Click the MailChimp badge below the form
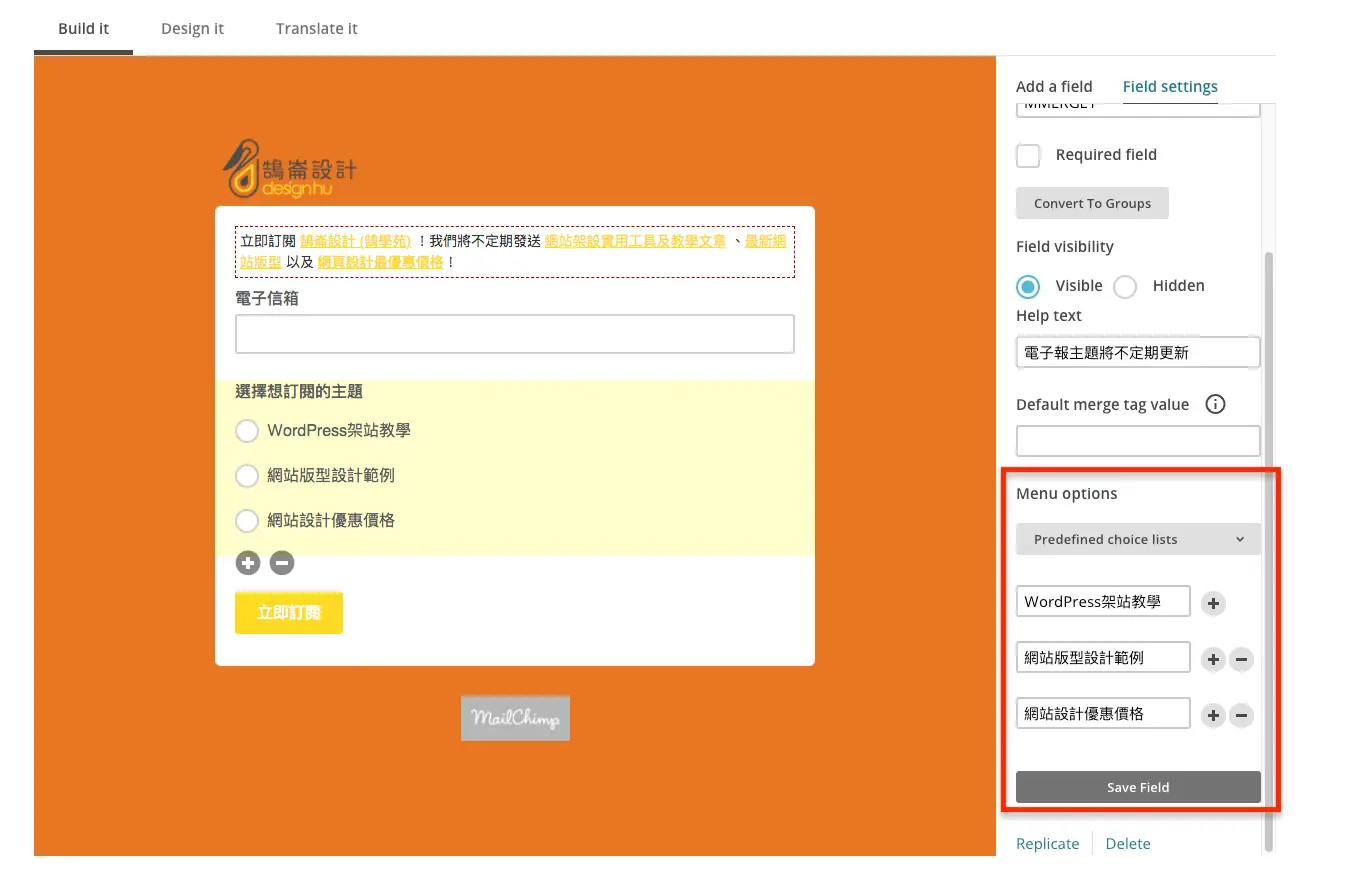This screenshot has height=880, width=1353. click(515, 718)
